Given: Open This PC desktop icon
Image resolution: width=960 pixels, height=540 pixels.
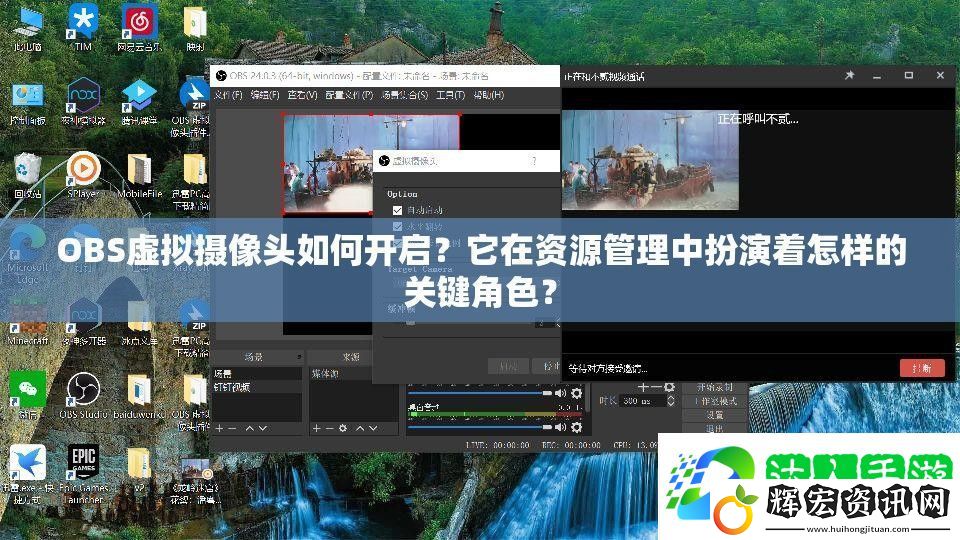Looking at the screenshot, I should [28, 27].
